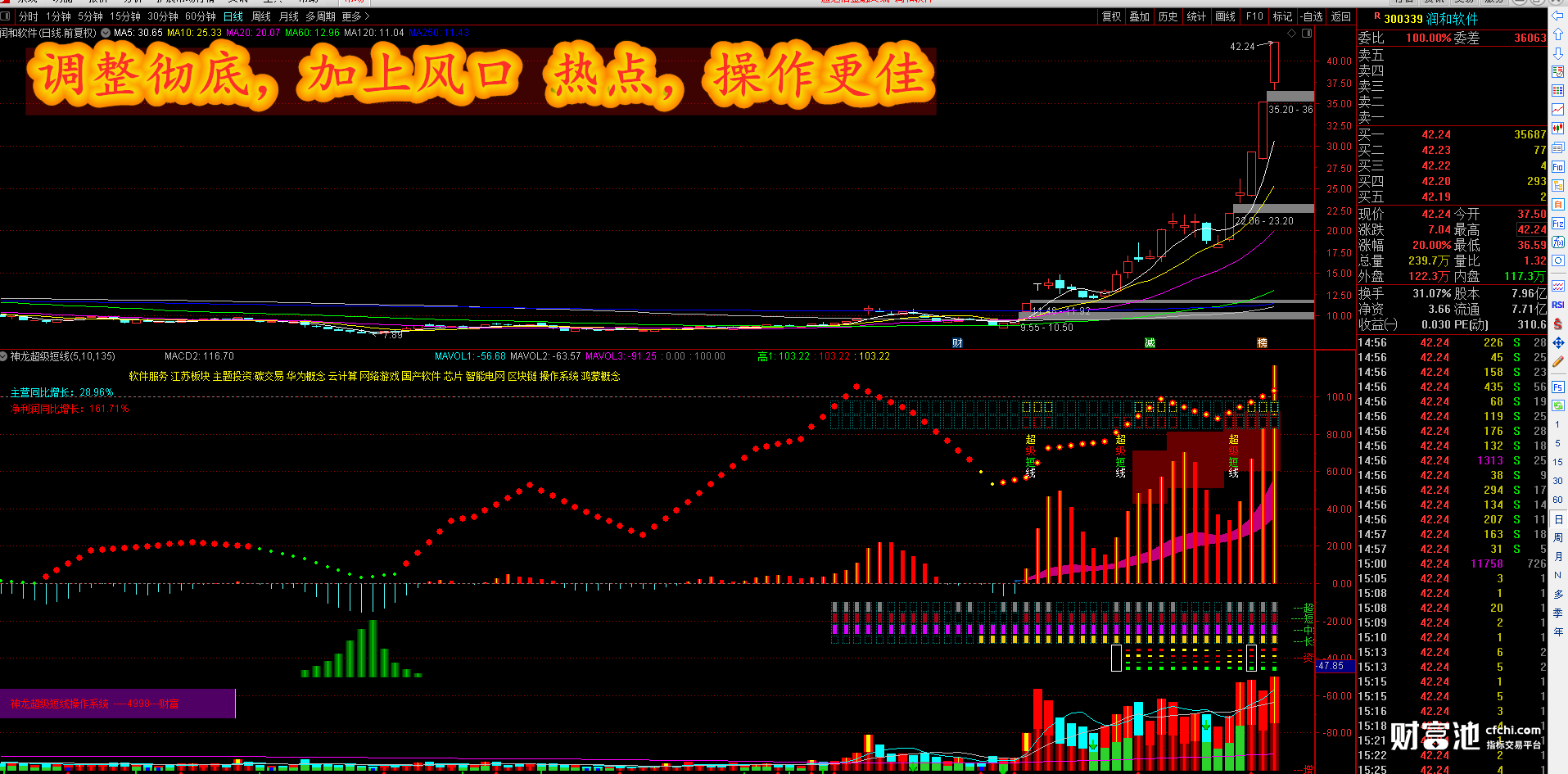
Task: Click the blue four-way move arrows icon
Action: pos(1557,342)
